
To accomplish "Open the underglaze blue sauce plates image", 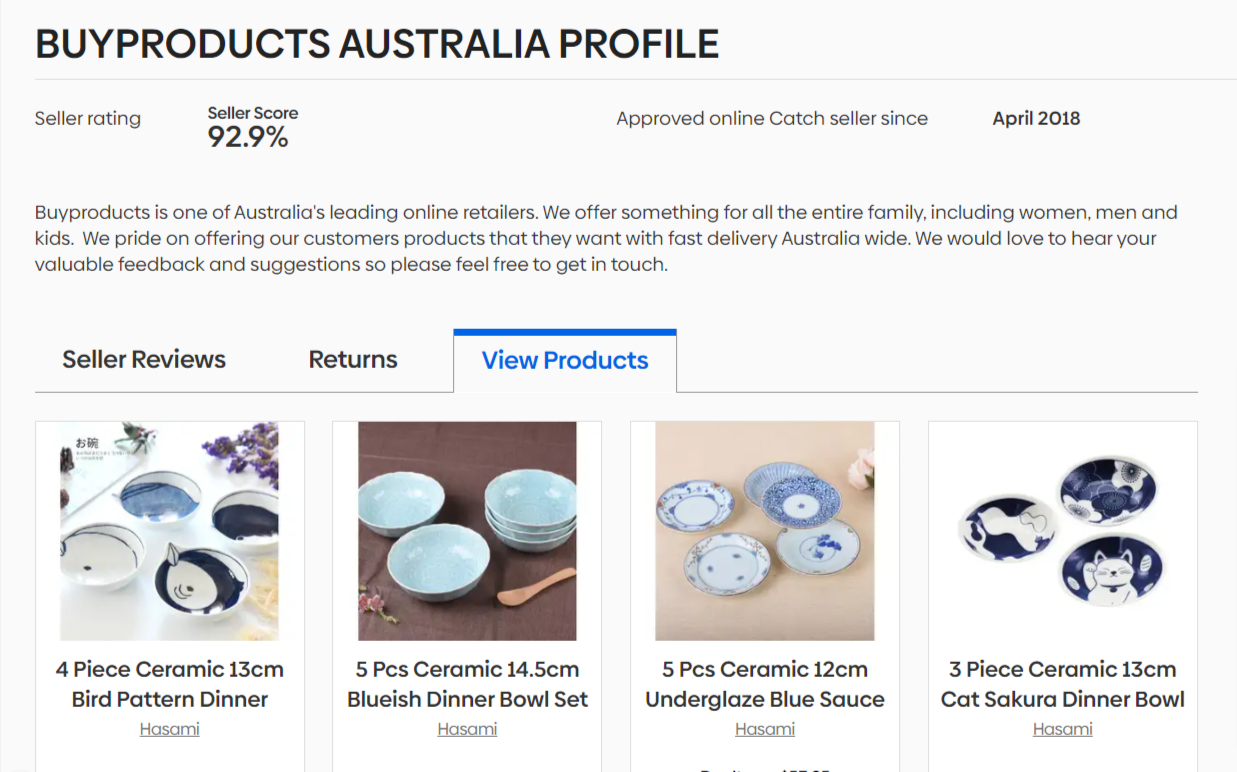I will [765, 531].
